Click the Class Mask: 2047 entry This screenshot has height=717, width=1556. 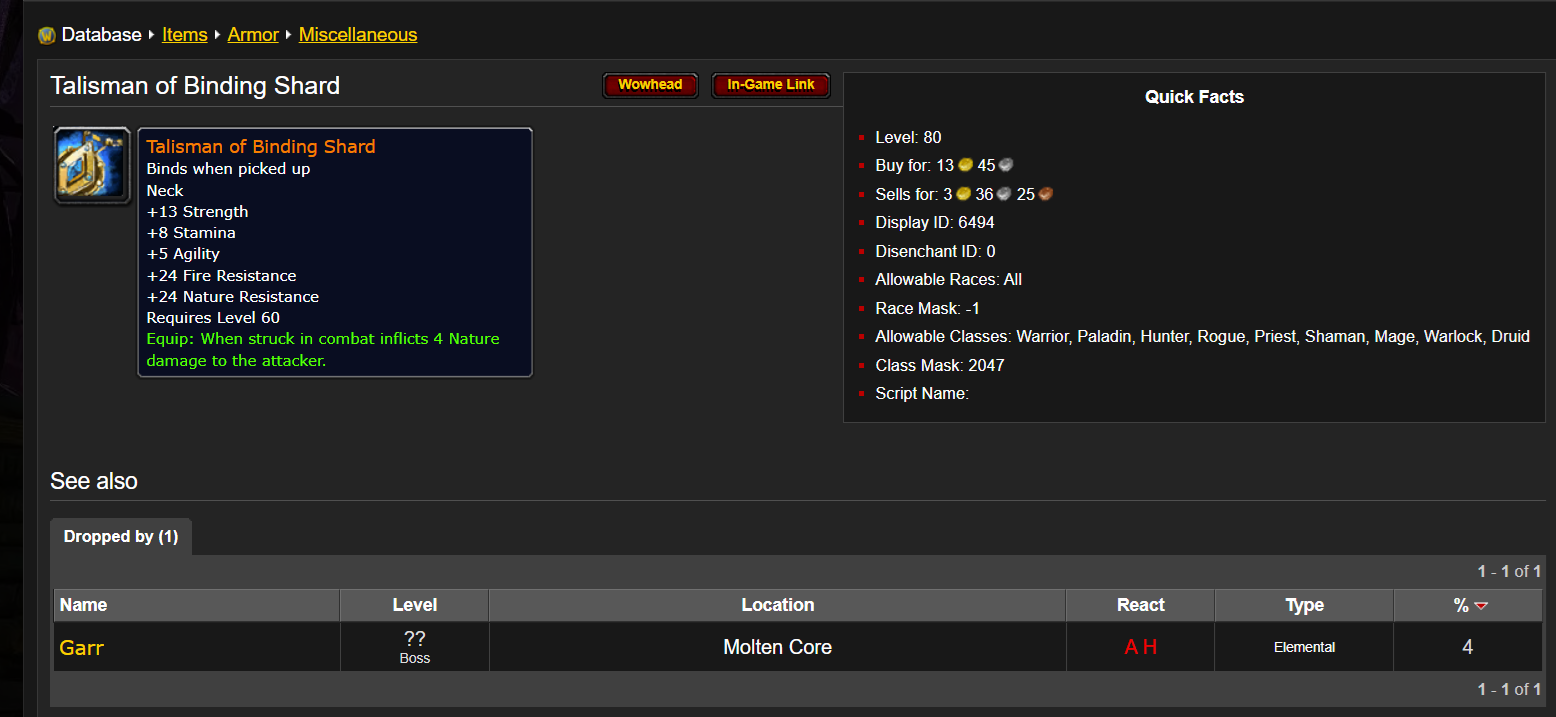(x=940, y=365)
